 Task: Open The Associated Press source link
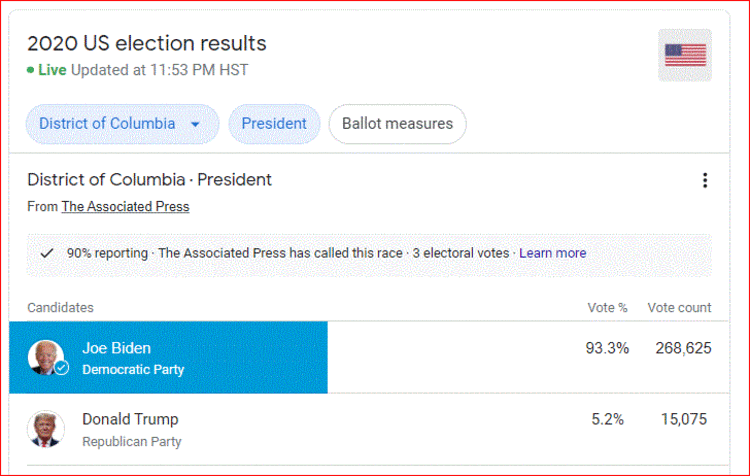point(125,207)
